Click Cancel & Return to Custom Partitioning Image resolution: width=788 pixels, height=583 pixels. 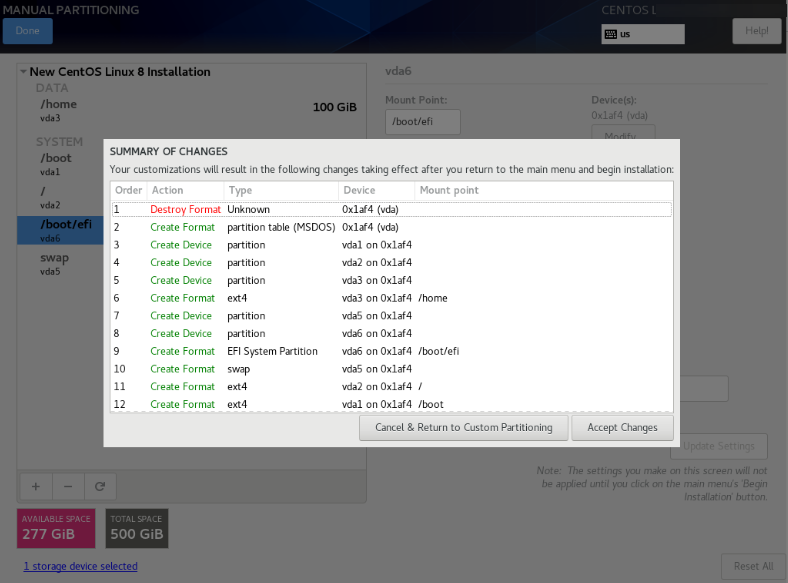(x=463, y=428)
